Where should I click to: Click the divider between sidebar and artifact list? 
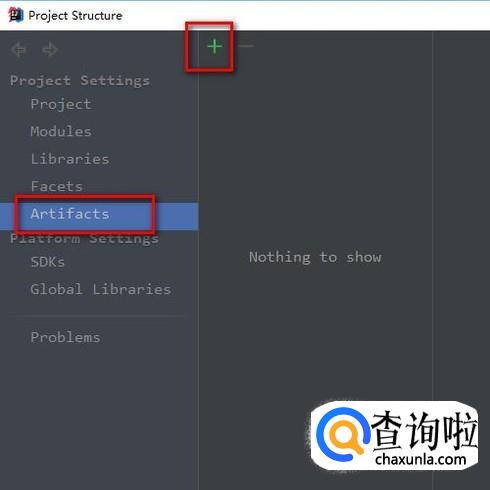[199, 260]
